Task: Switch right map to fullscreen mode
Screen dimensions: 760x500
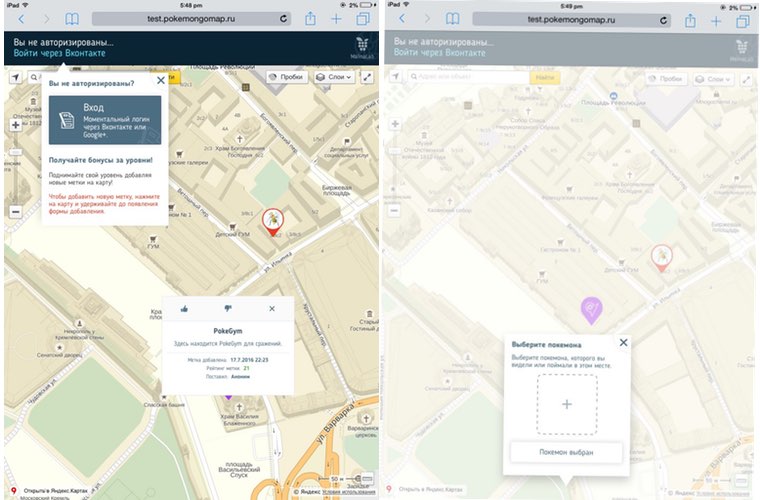Action: pyautogui.click(x=747, y=78)
